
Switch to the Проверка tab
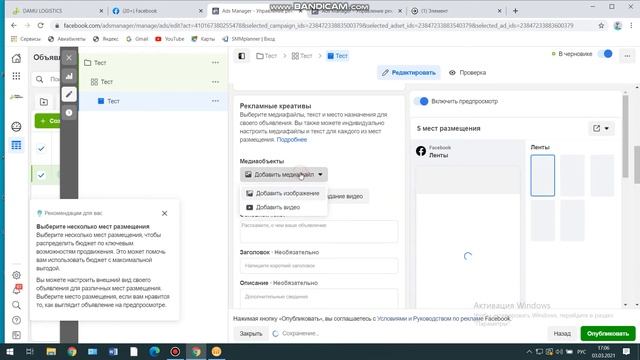click(467, 72)
